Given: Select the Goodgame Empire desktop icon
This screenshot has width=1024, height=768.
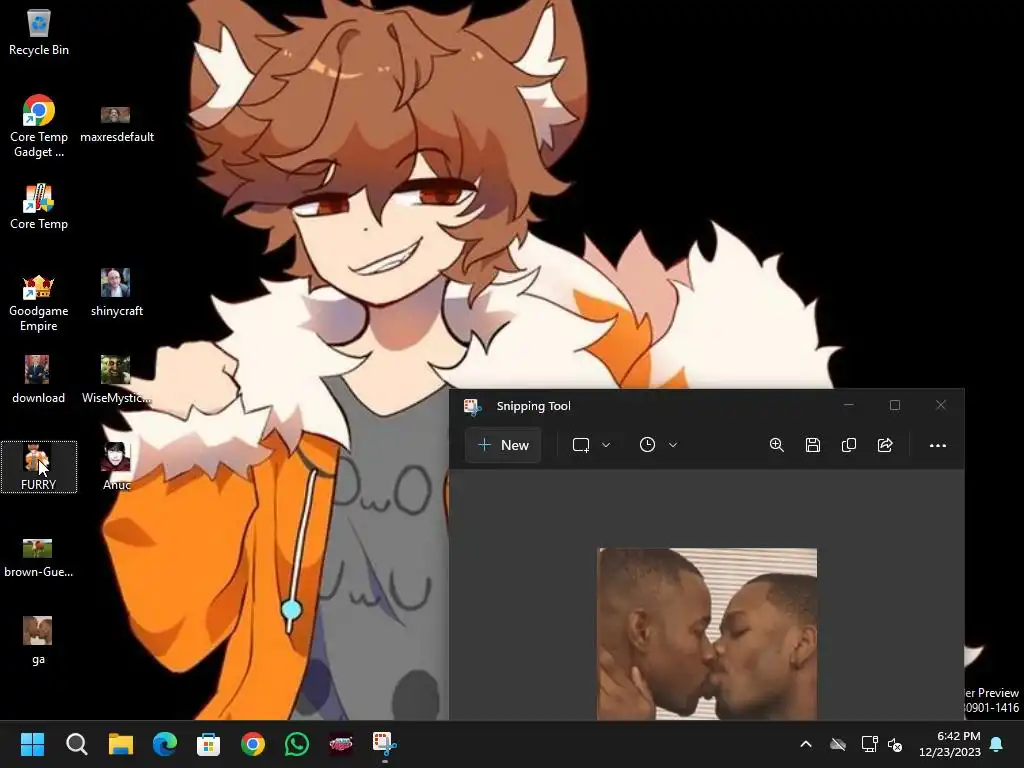Looking at the screenshot, I should (x=39, y=303).
